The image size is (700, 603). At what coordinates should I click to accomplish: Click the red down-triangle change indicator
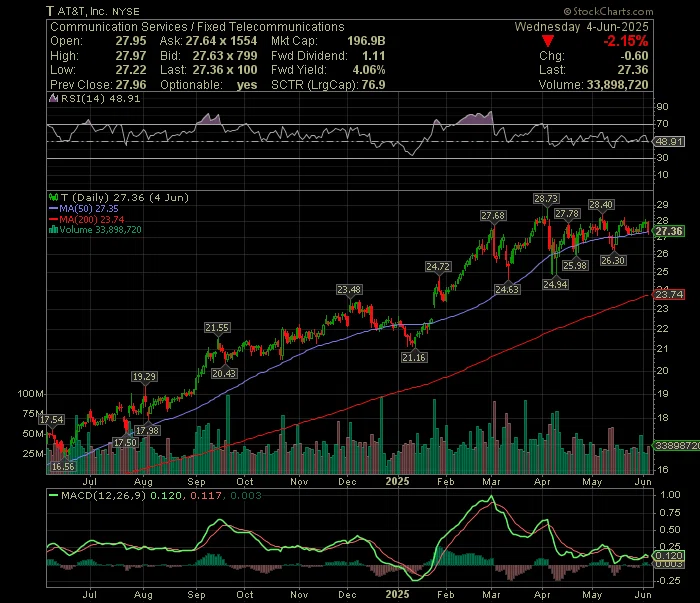548,42
